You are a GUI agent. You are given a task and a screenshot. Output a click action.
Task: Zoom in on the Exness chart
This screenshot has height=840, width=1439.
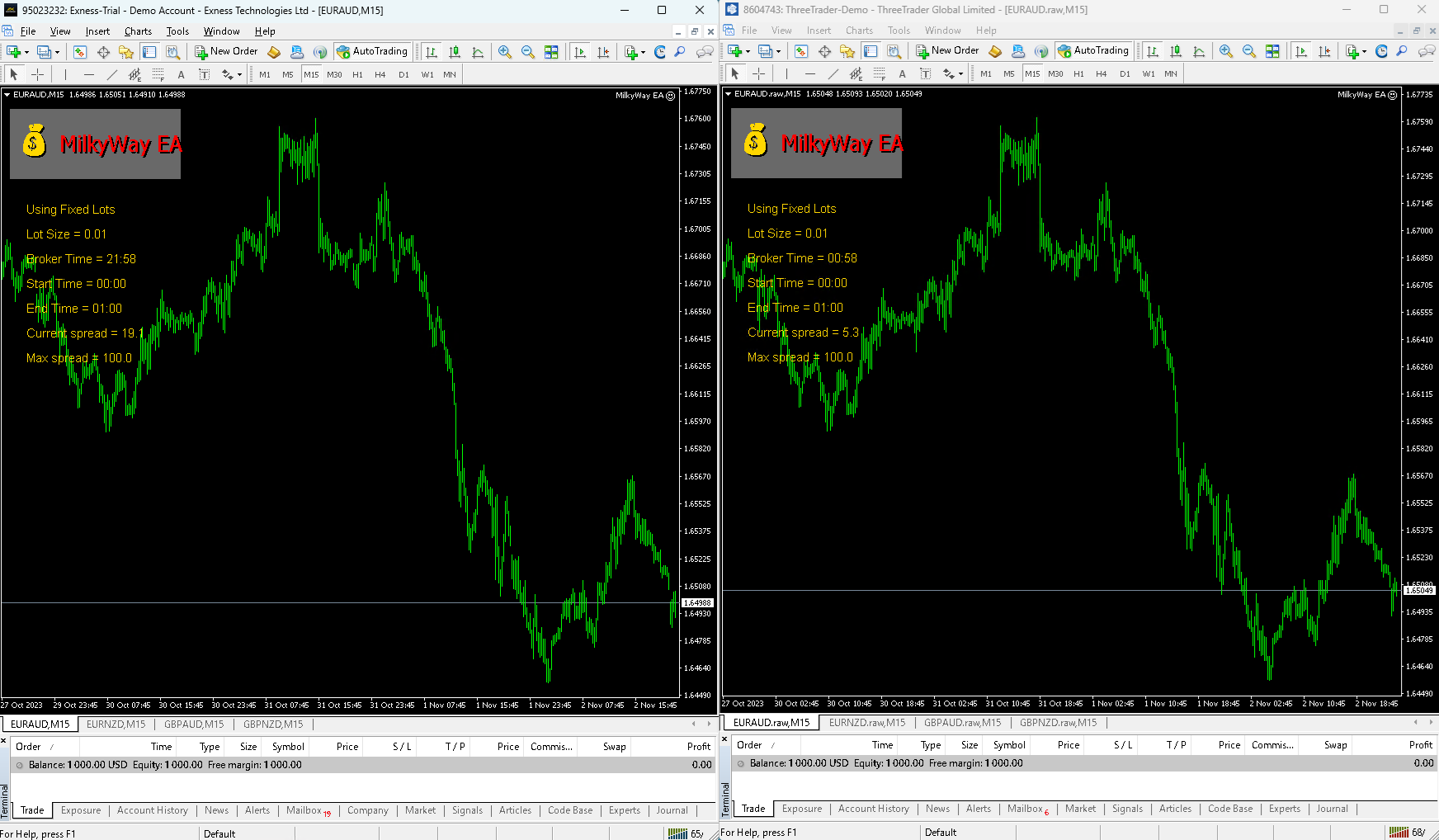pos(505,52)
